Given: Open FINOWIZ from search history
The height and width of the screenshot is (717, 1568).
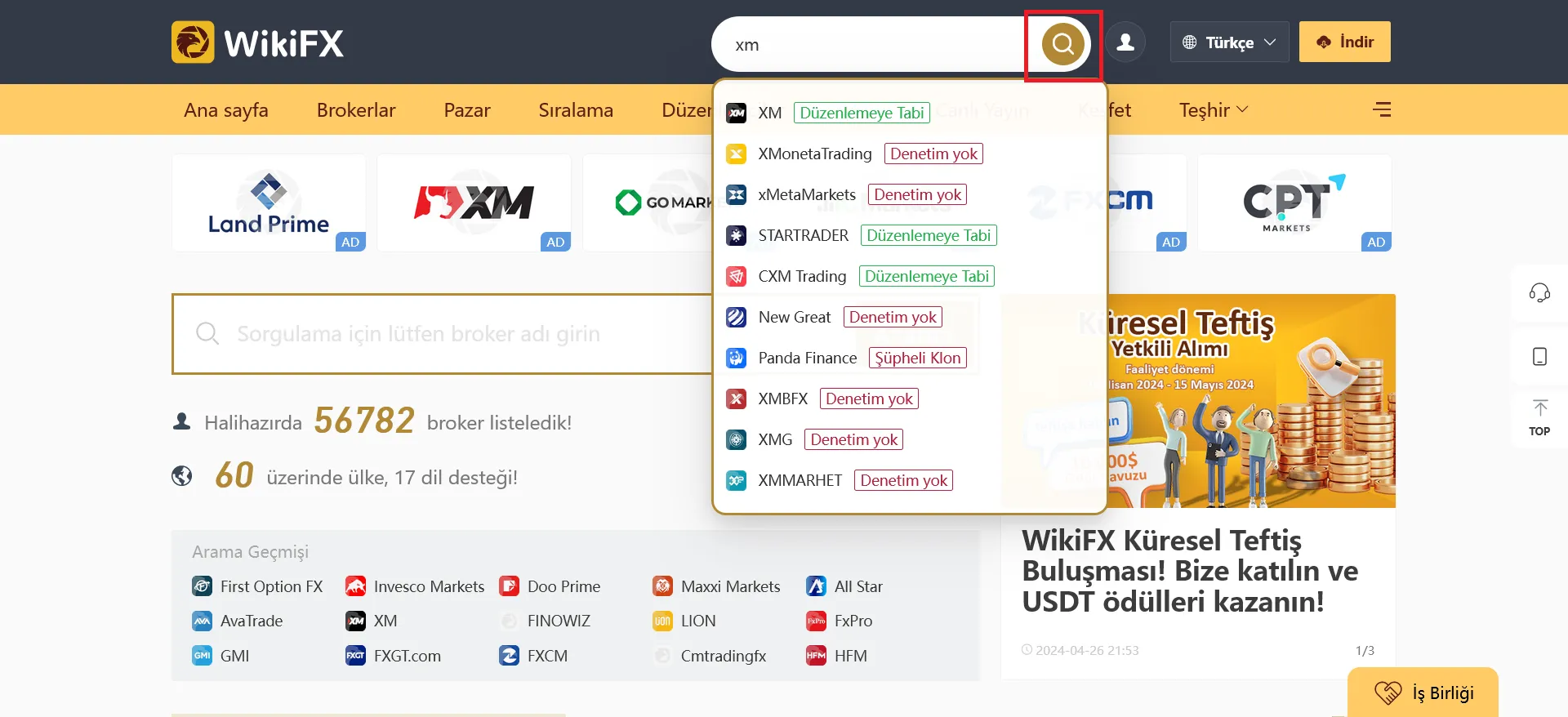Looking at the screenshot, I should point(545,621).
